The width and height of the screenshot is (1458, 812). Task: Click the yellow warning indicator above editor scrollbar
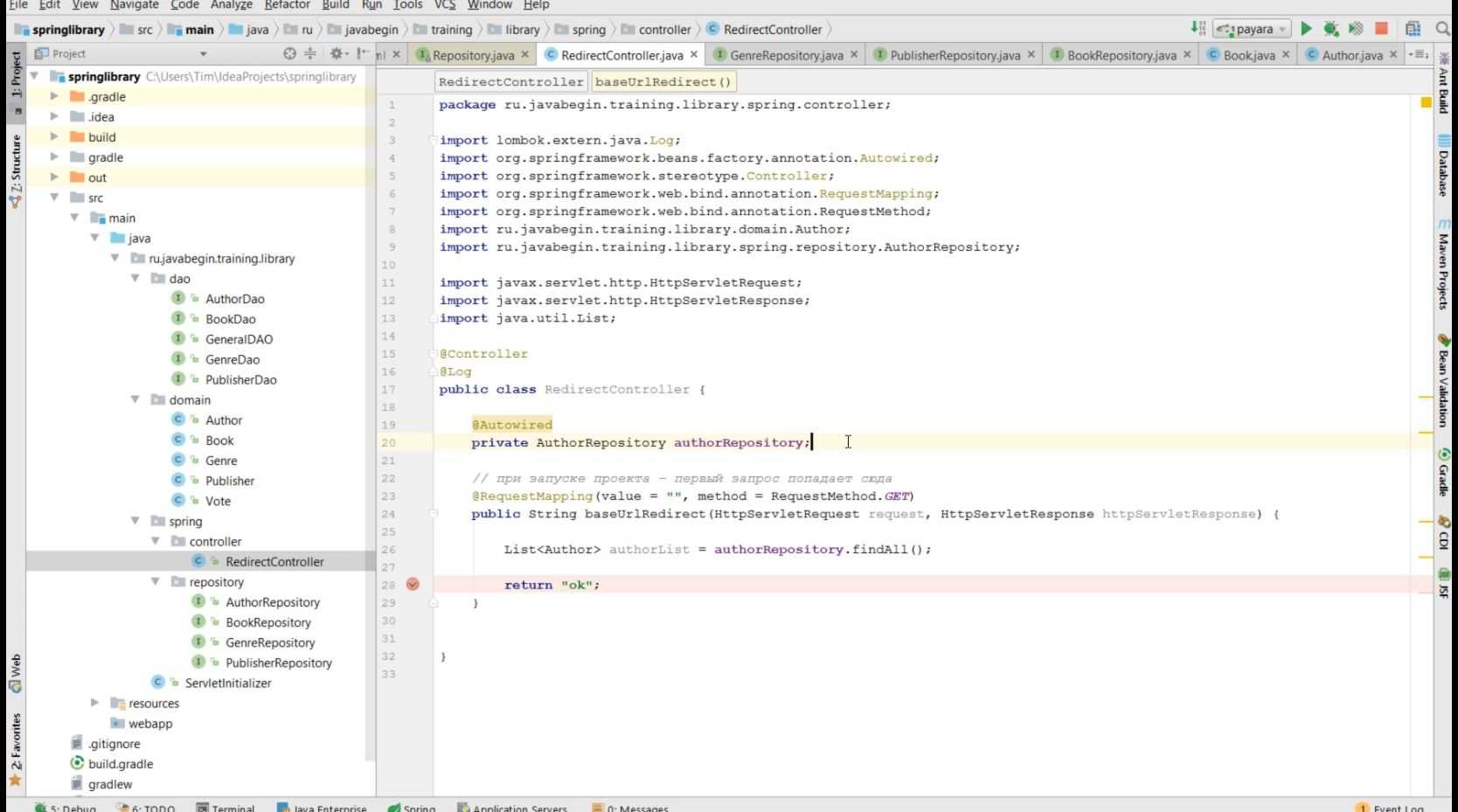coord(1426,103)
